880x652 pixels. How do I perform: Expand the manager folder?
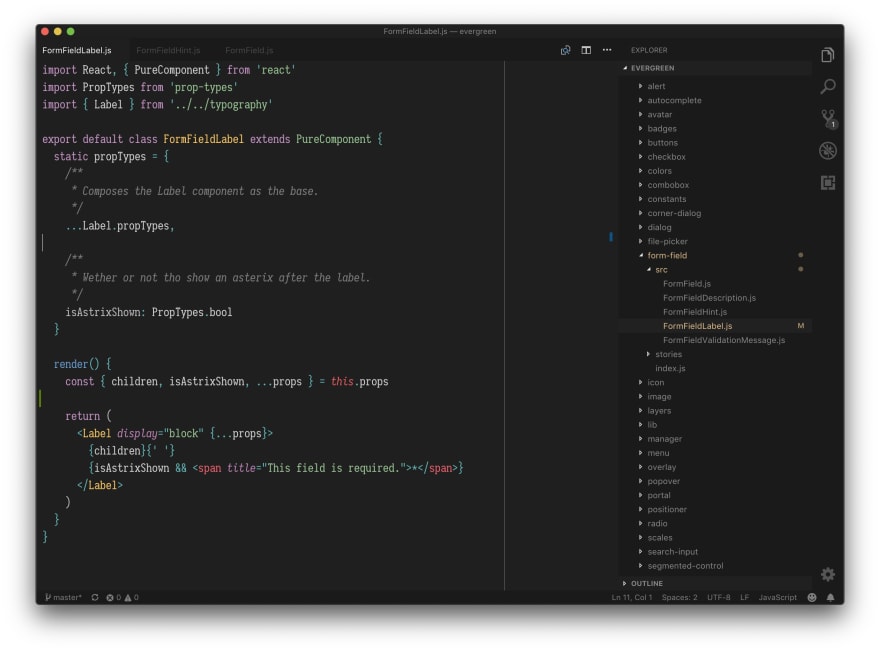tap(716, 439)
